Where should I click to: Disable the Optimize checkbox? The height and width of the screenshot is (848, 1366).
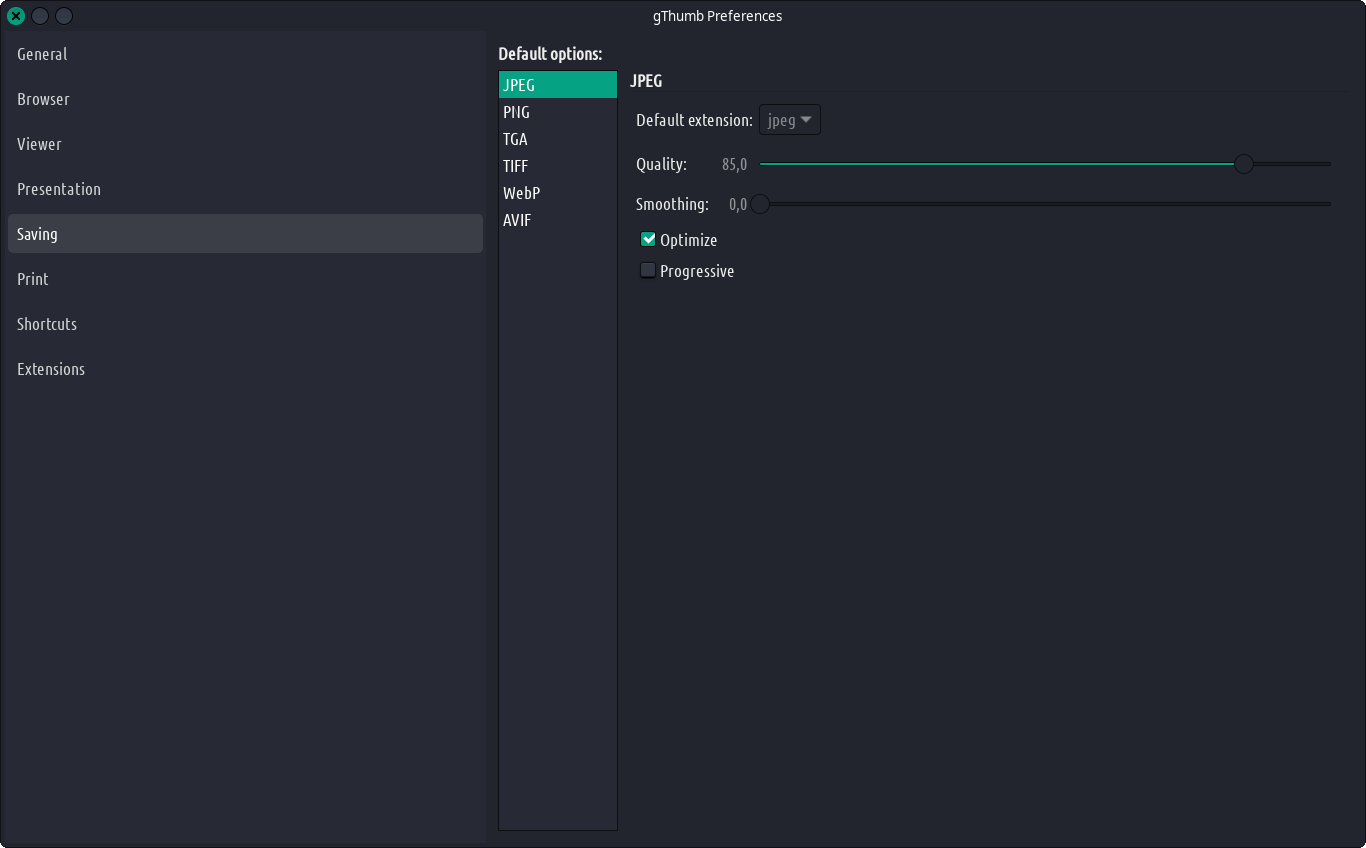pyautogui.click(x=648, y=239)
